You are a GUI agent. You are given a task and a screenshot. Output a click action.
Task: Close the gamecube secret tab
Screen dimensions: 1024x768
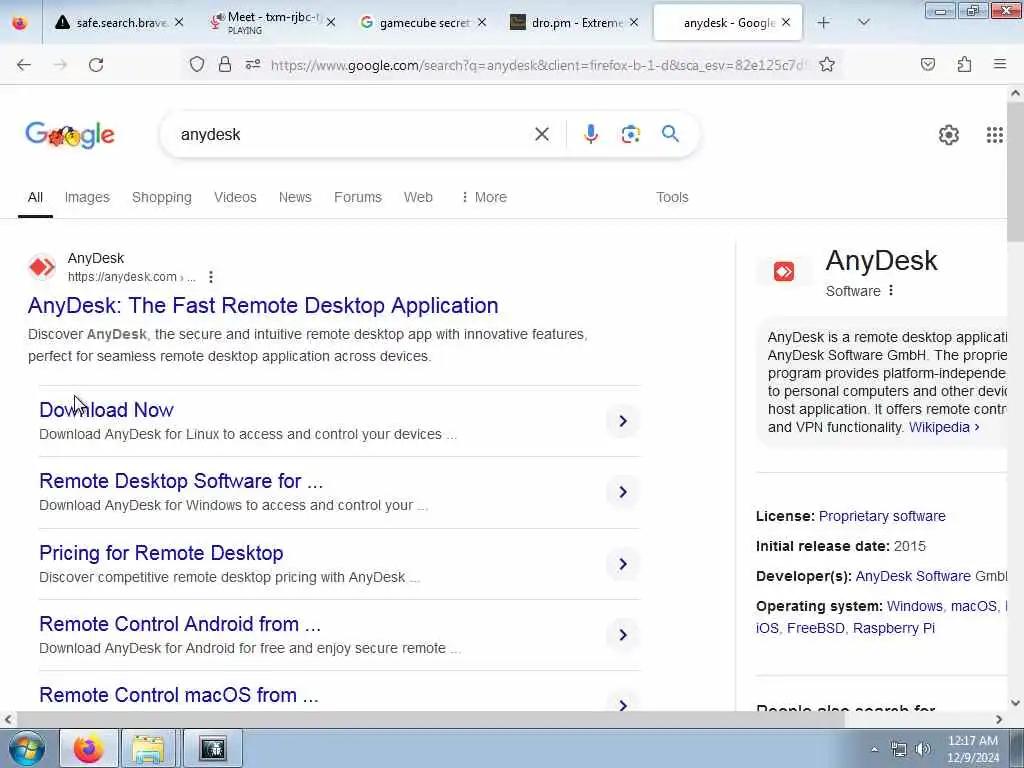pyautogui.click(x=482, y=23)
